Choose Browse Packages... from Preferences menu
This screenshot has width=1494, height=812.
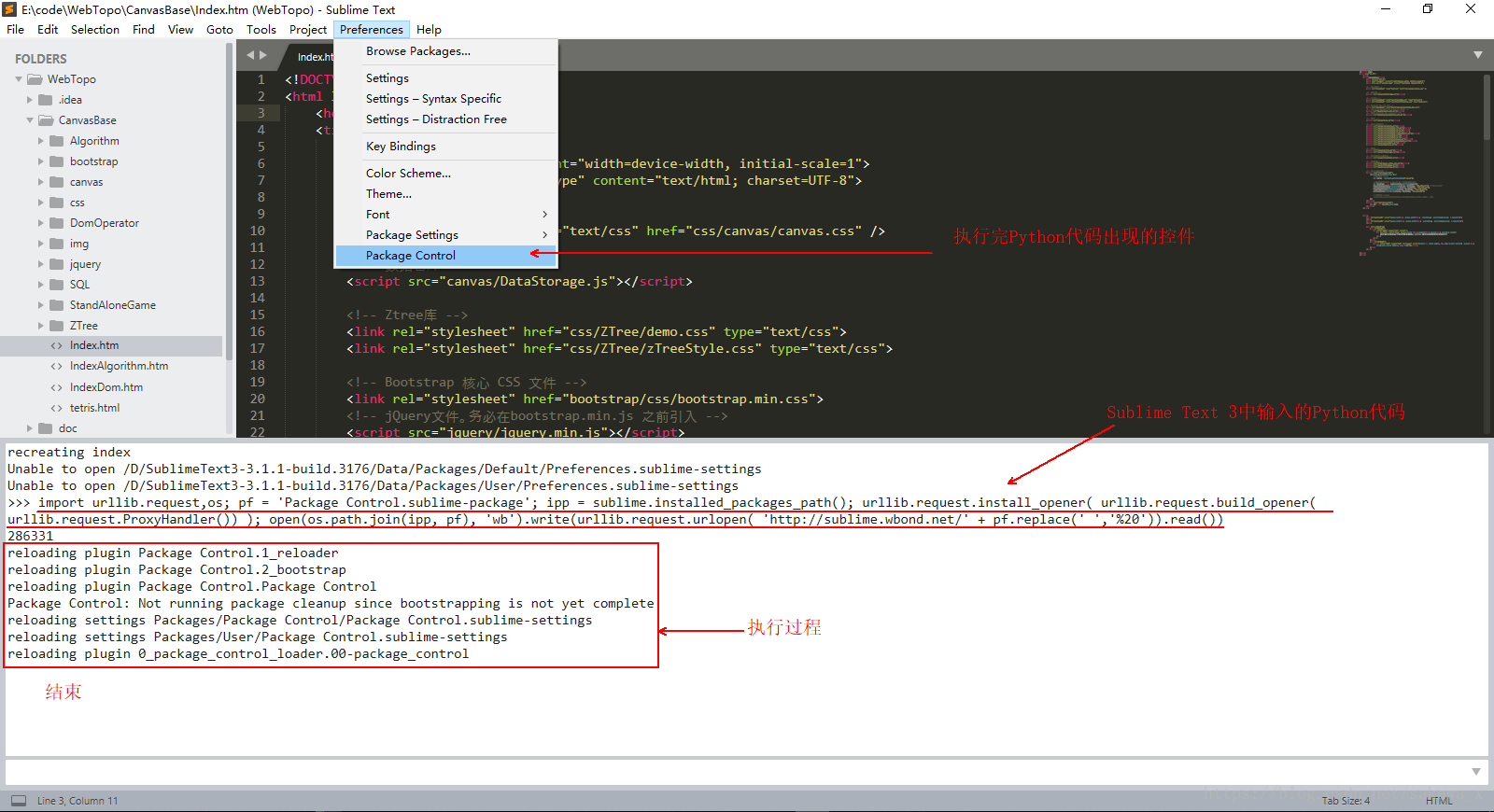[446, 51]
